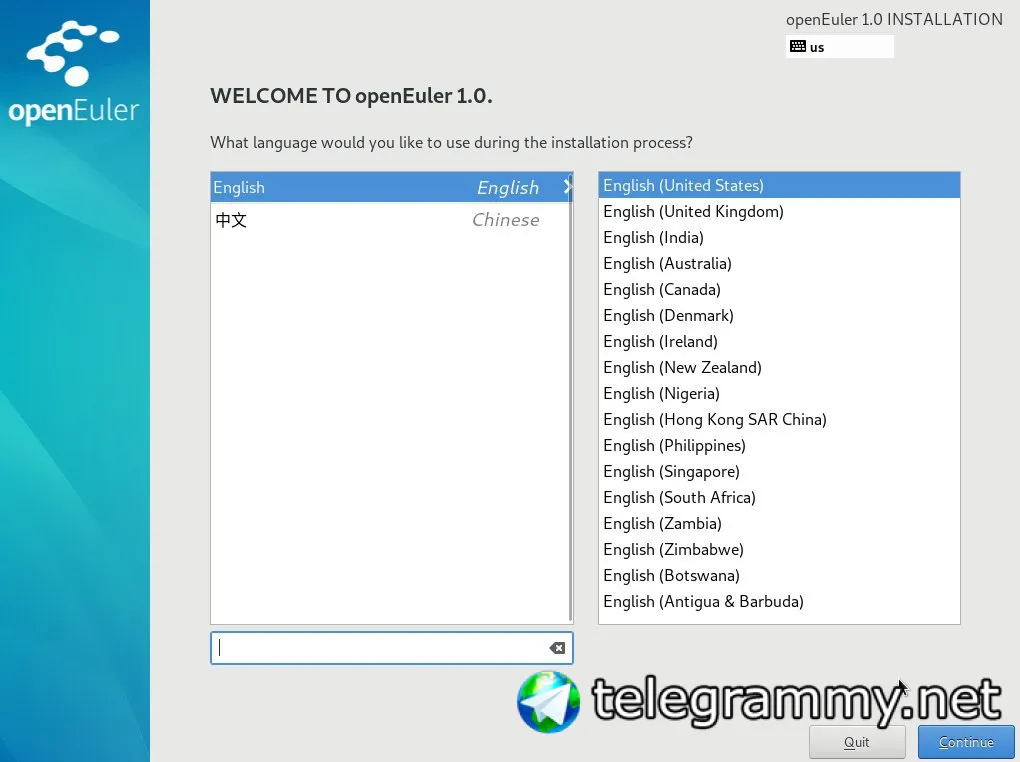
Task: Choose English (Denmark) locale
Action: point(779,316)
